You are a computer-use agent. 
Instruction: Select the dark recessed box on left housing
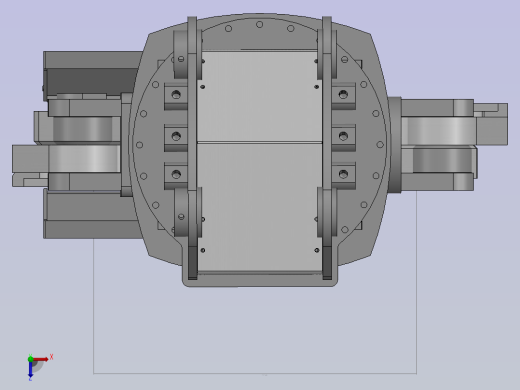[92, 81]
